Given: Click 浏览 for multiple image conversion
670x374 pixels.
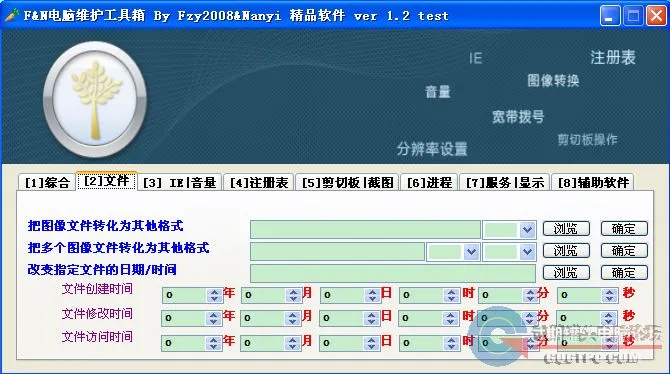Looking at the screenshot, I should 566,250.
